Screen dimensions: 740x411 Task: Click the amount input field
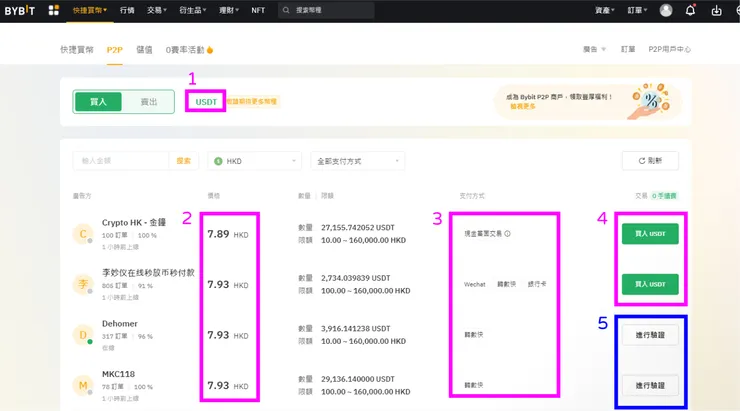pos(121,161)
